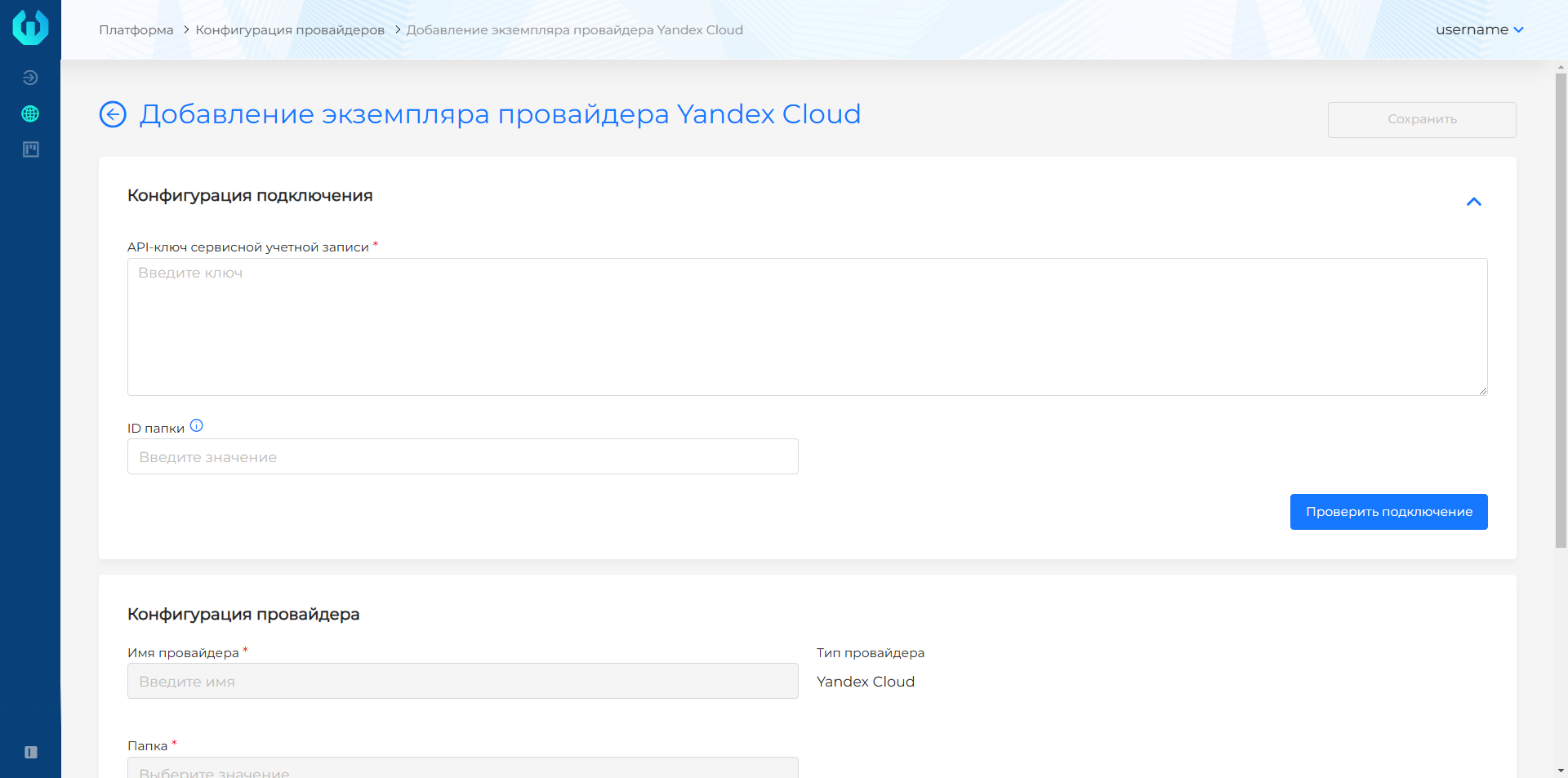The image size is (1568, 778).
Task: Navigate to Конфигурация провайдеров breadcrumb
Action: (290, 29)
